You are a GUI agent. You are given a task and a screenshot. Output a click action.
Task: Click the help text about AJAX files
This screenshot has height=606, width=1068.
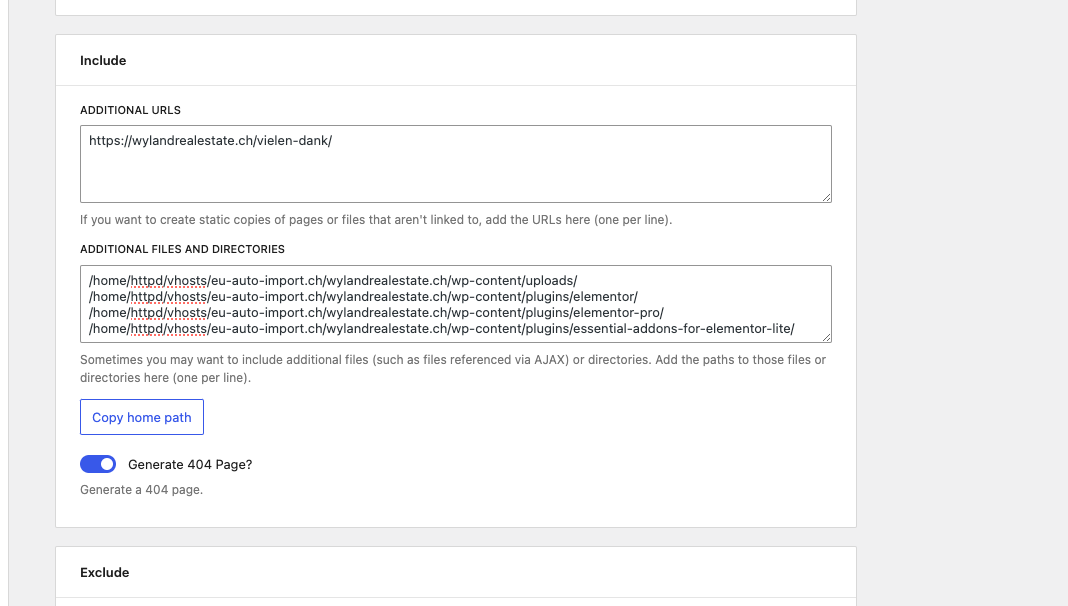[x=452, y=360]
